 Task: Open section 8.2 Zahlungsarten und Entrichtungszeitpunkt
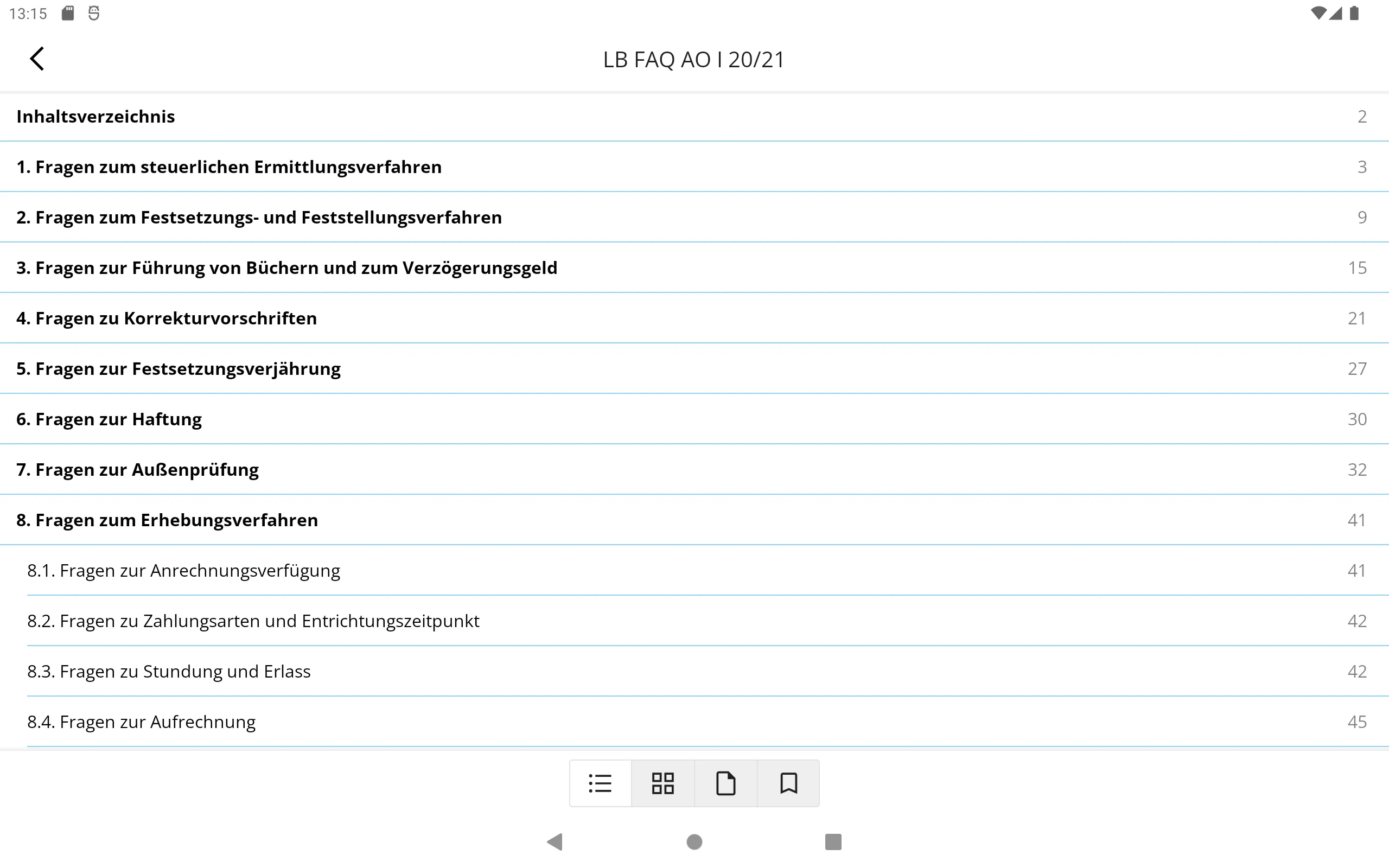pos(694,621)
